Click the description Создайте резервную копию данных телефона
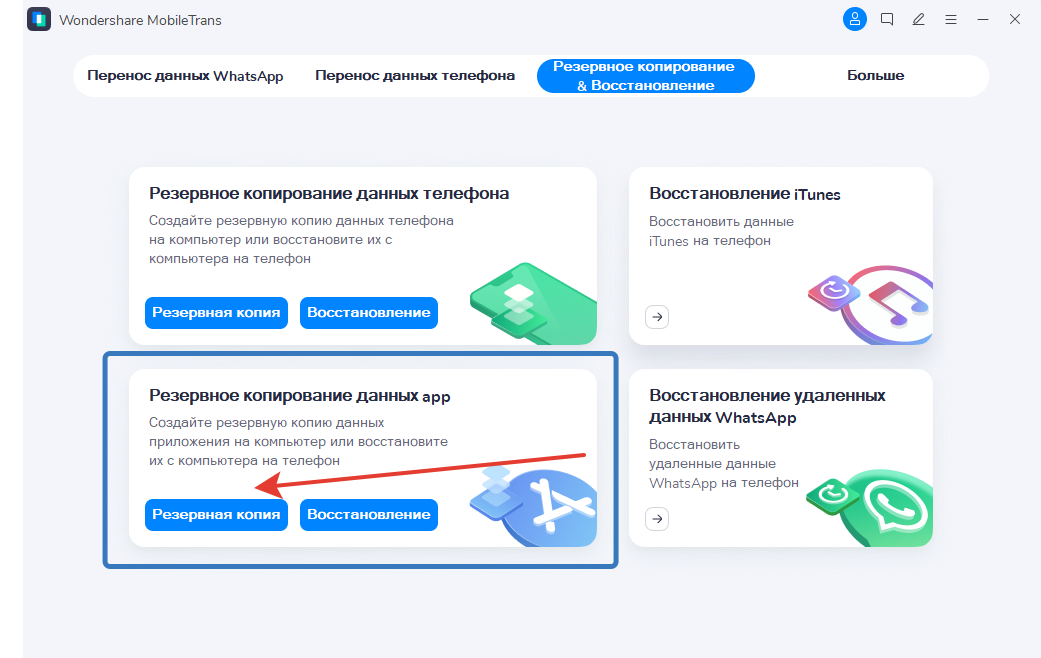Image resolution: width=1041 pixels, height=658 pixels. [x=301, y=239]
